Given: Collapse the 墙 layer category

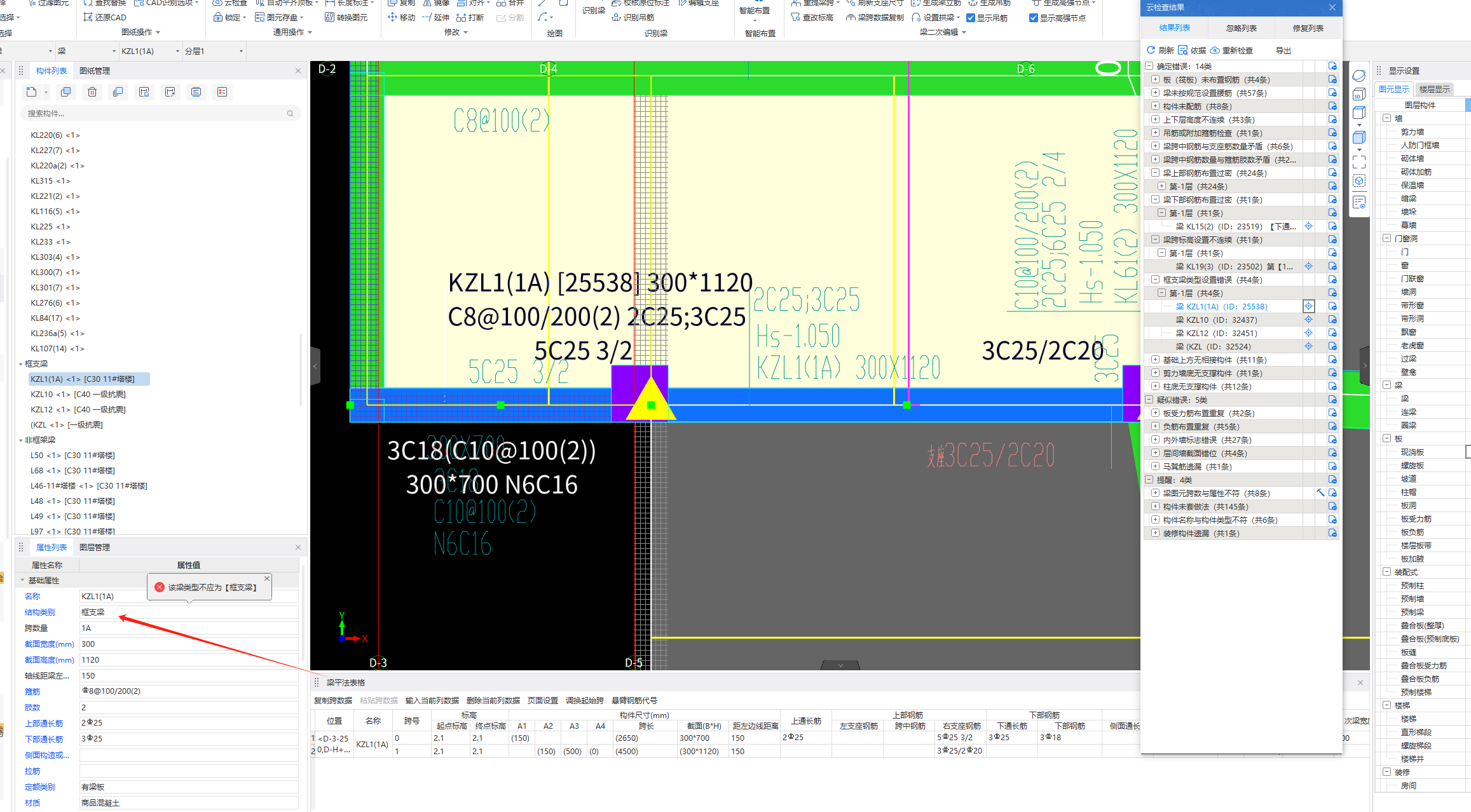Looking at the screenshot, I should 1387,118.
